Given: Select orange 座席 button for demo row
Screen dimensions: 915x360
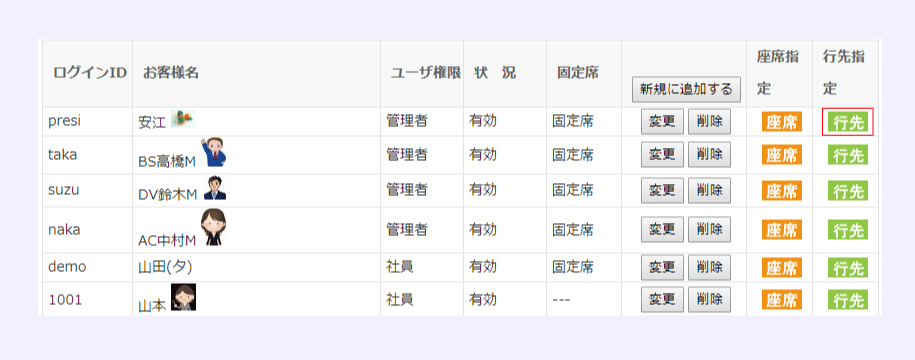Looking at the screenshot, I should point(781,268).
